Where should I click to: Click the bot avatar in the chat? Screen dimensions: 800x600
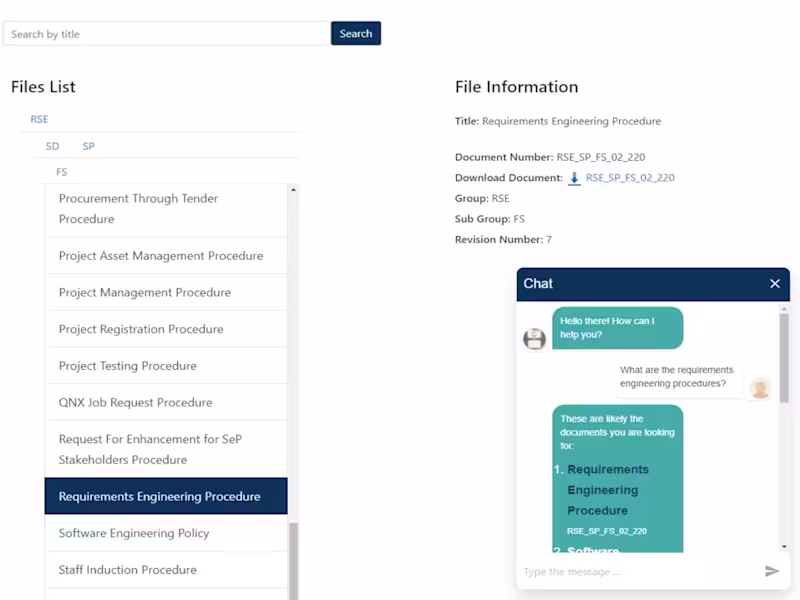coord(534,339)
